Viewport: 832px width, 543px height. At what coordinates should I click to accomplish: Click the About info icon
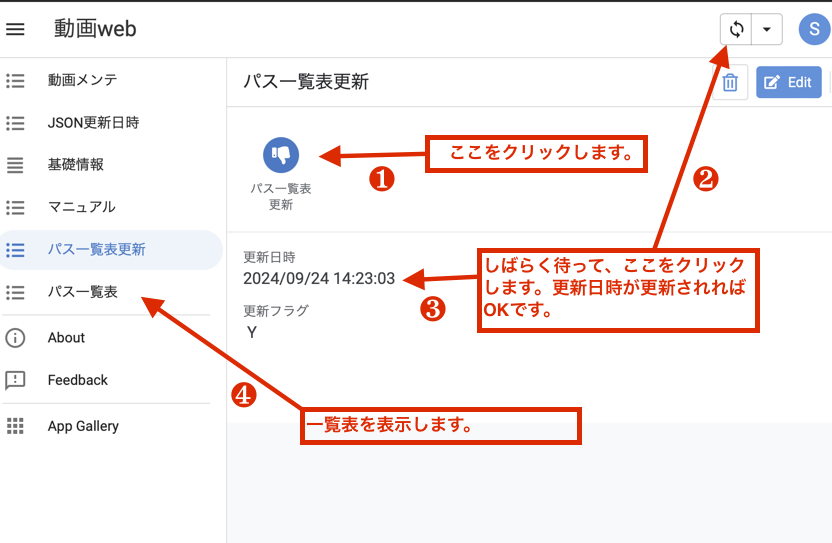(x=15, y=337)
